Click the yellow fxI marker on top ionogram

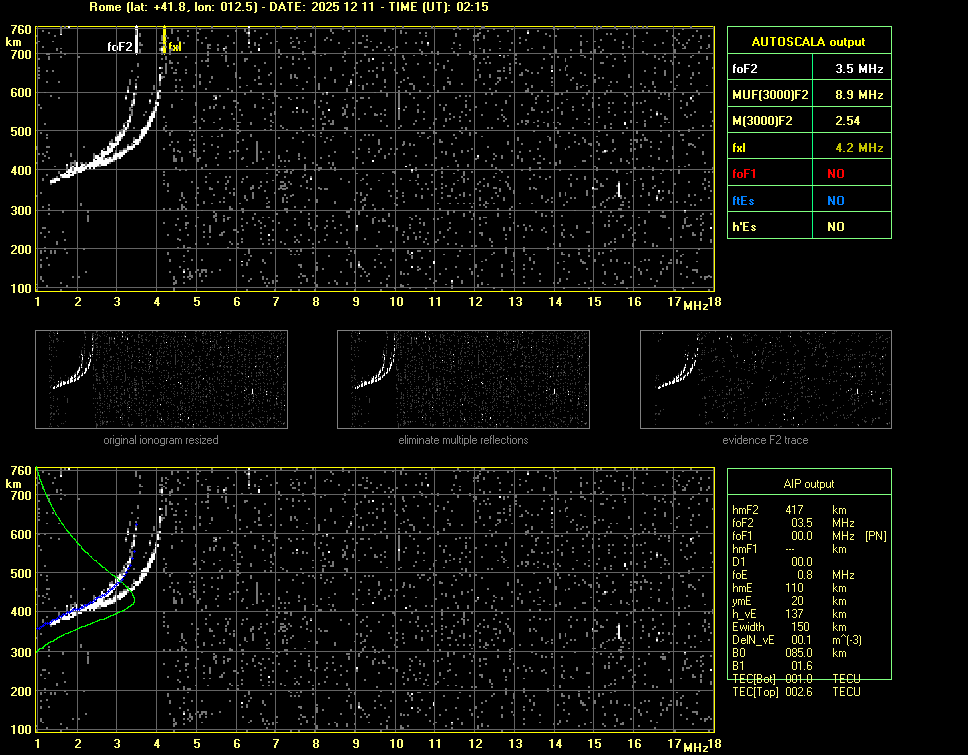coord(173,46)
